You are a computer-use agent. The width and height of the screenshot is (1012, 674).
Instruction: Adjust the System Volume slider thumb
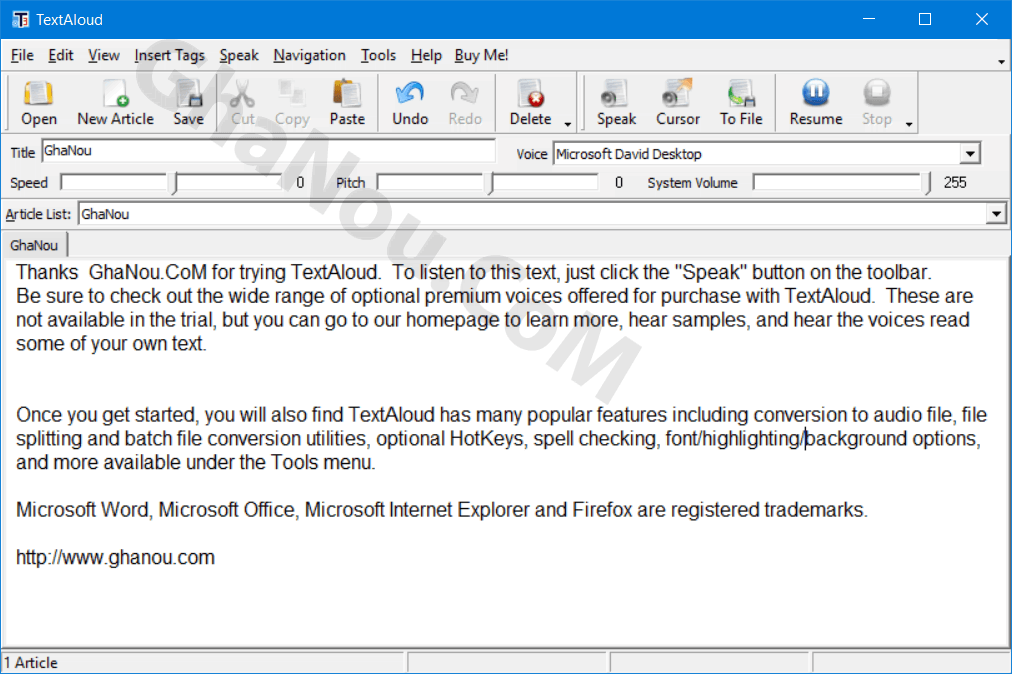(x=927, y=183)
